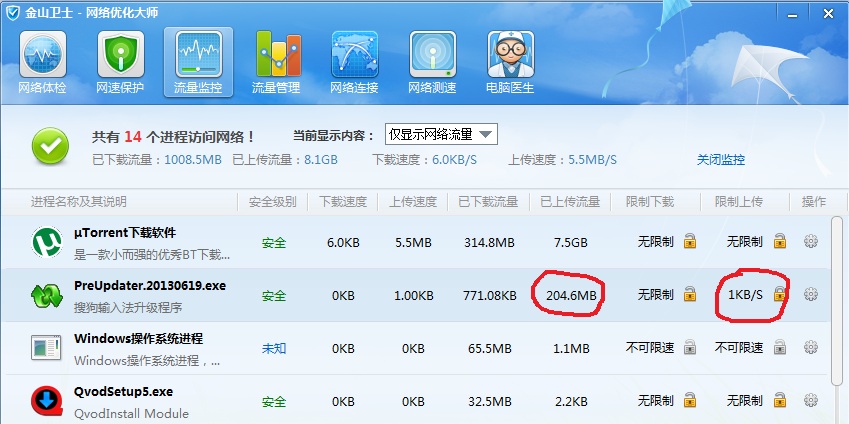The height and width of the screenshot is (424, 849).
Task: Open the 网络测速 speed test tool
Action: click(432, 62)
